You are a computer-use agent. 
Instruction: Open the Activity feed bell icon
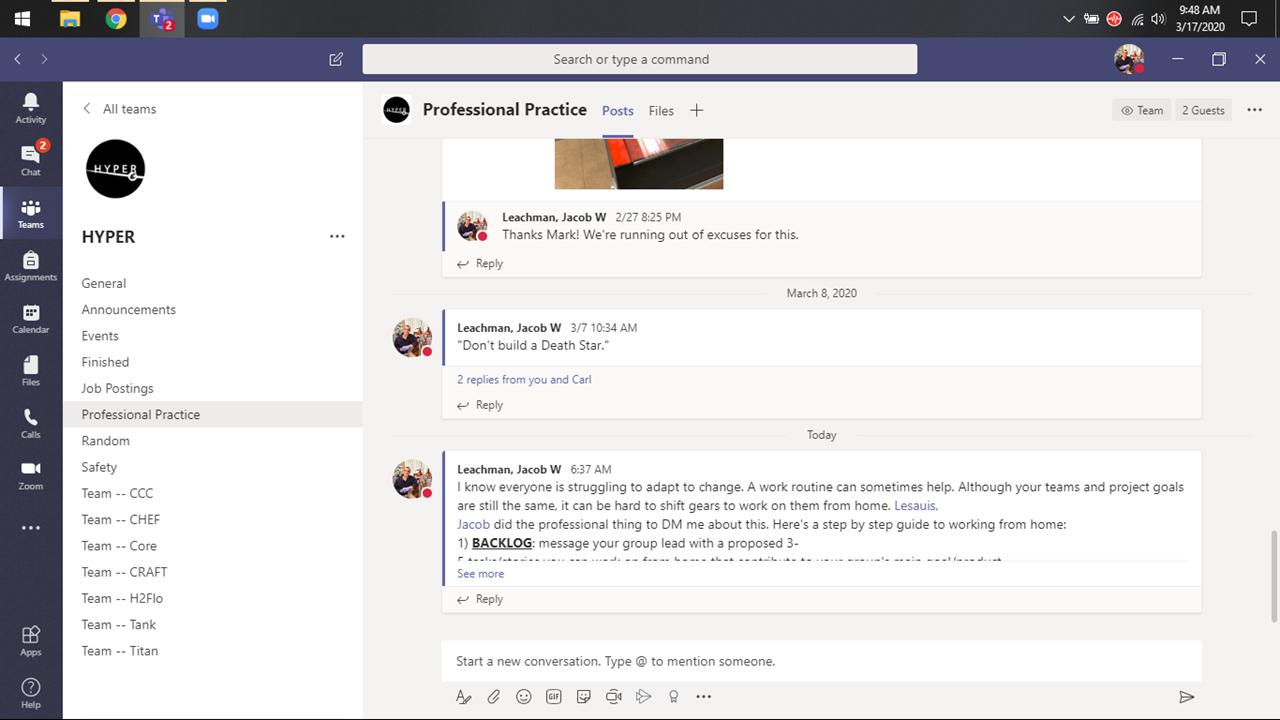(30, 107)
